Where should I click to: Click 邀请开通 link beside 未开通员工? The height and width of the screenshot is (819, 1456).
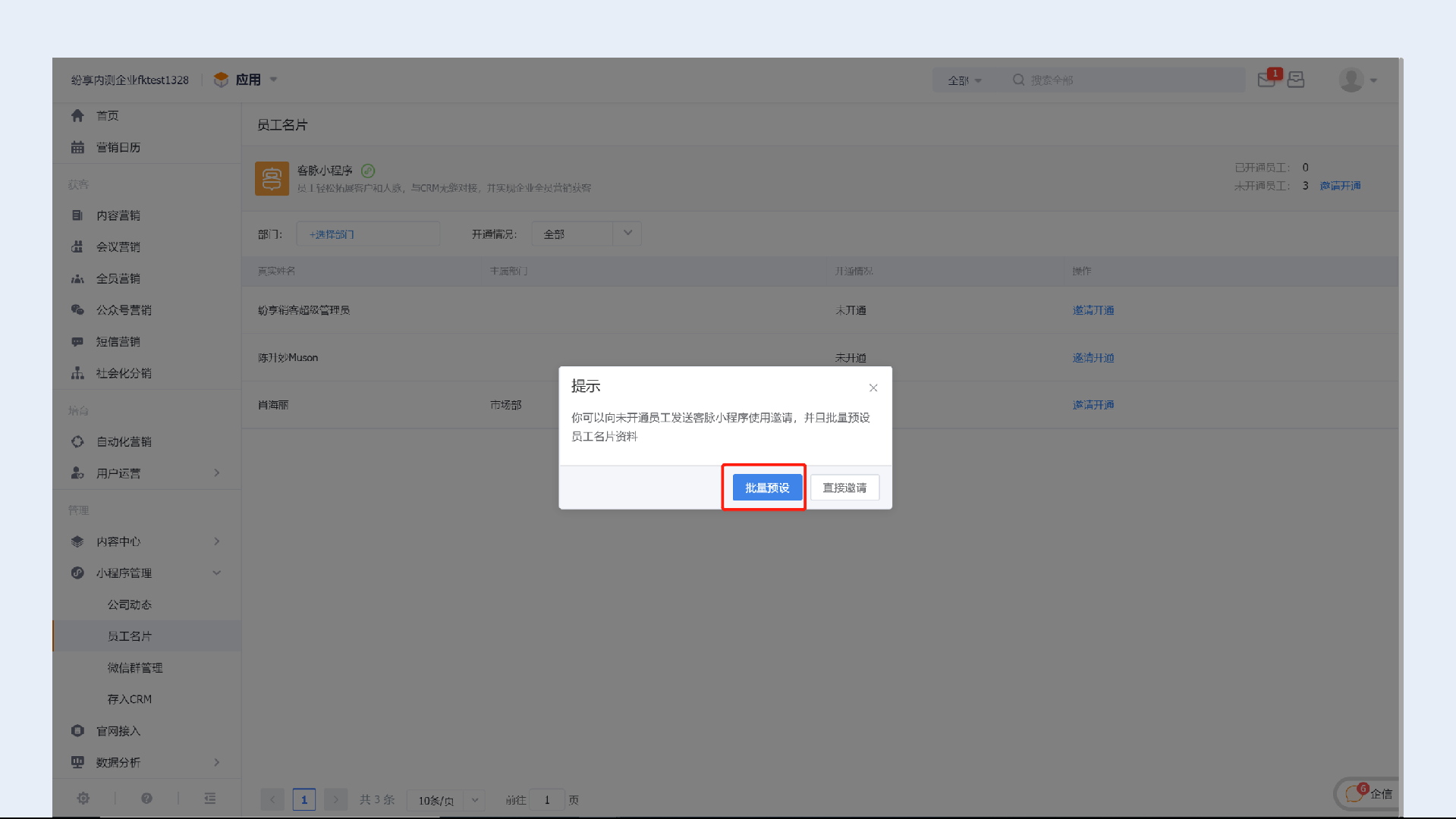(1340, 186)
